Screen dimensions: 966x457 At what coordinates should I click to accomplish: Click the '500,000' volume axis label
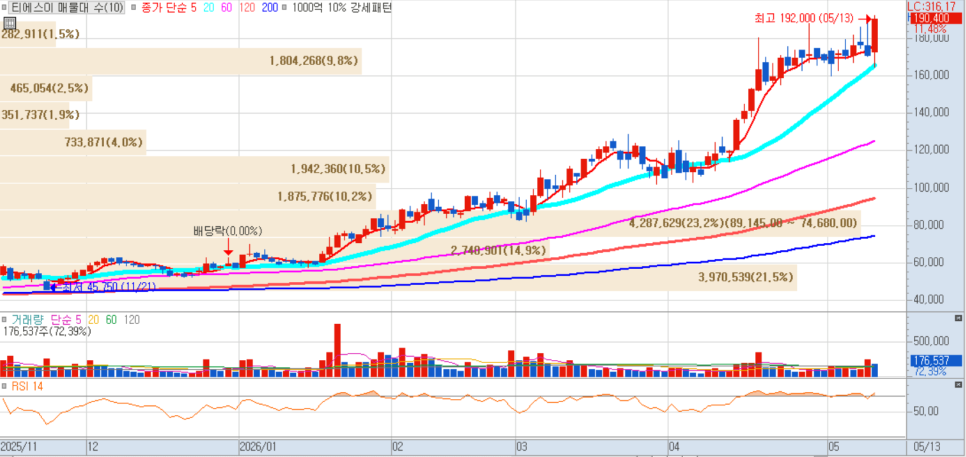point(930,341)
